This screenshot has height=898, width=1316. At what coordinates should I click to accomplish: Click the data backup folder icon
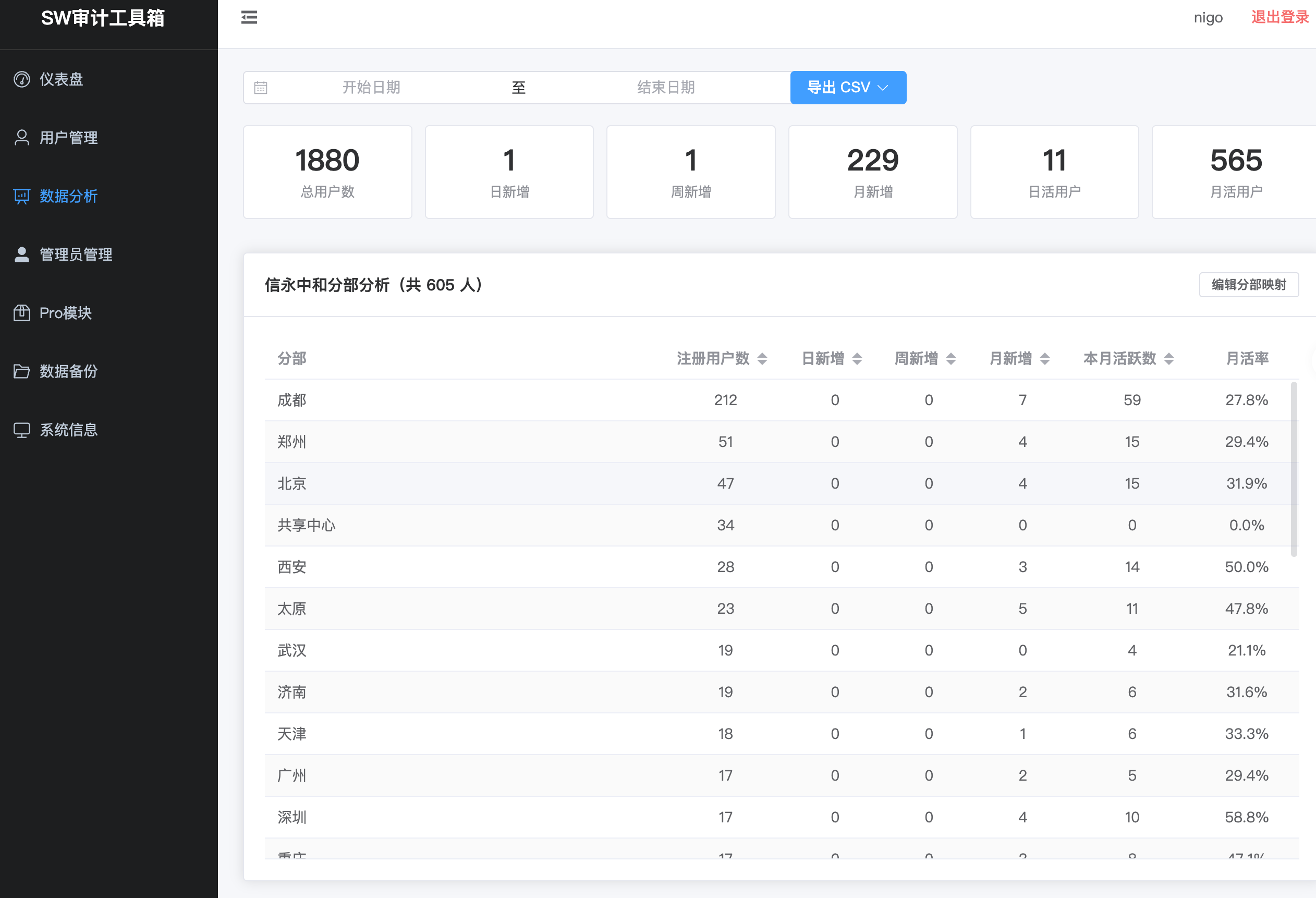(x=21, y=371)
